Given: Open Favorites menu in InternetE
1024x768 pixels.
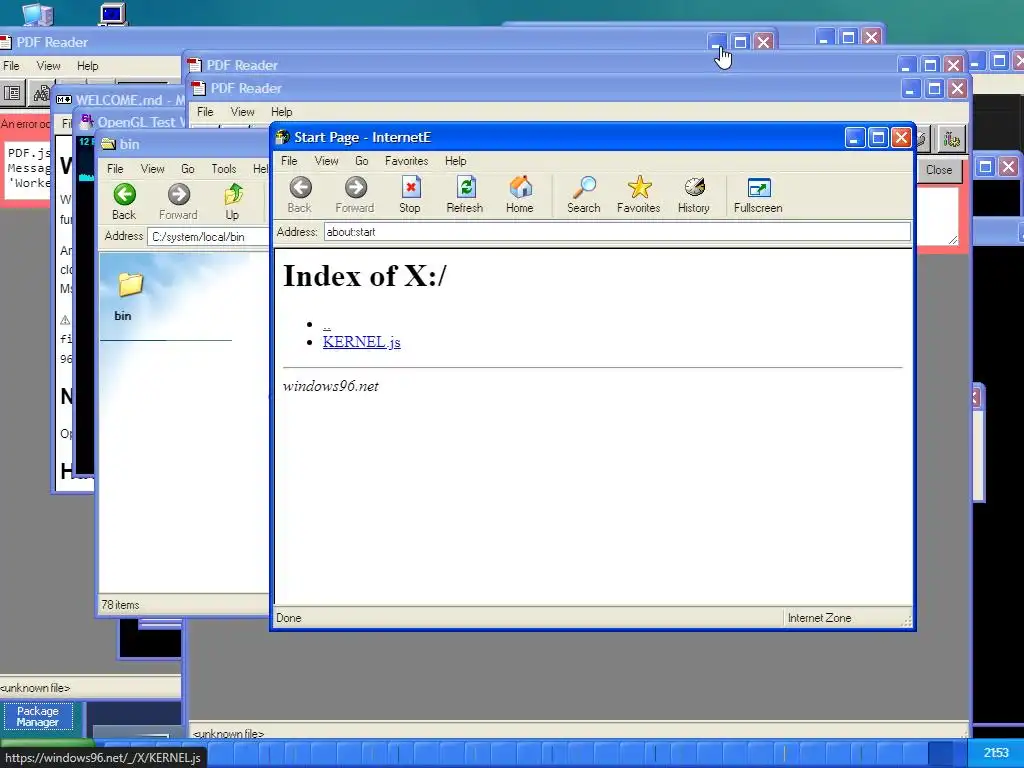Looking at the screenshot, I should click(x=407, y=161).
